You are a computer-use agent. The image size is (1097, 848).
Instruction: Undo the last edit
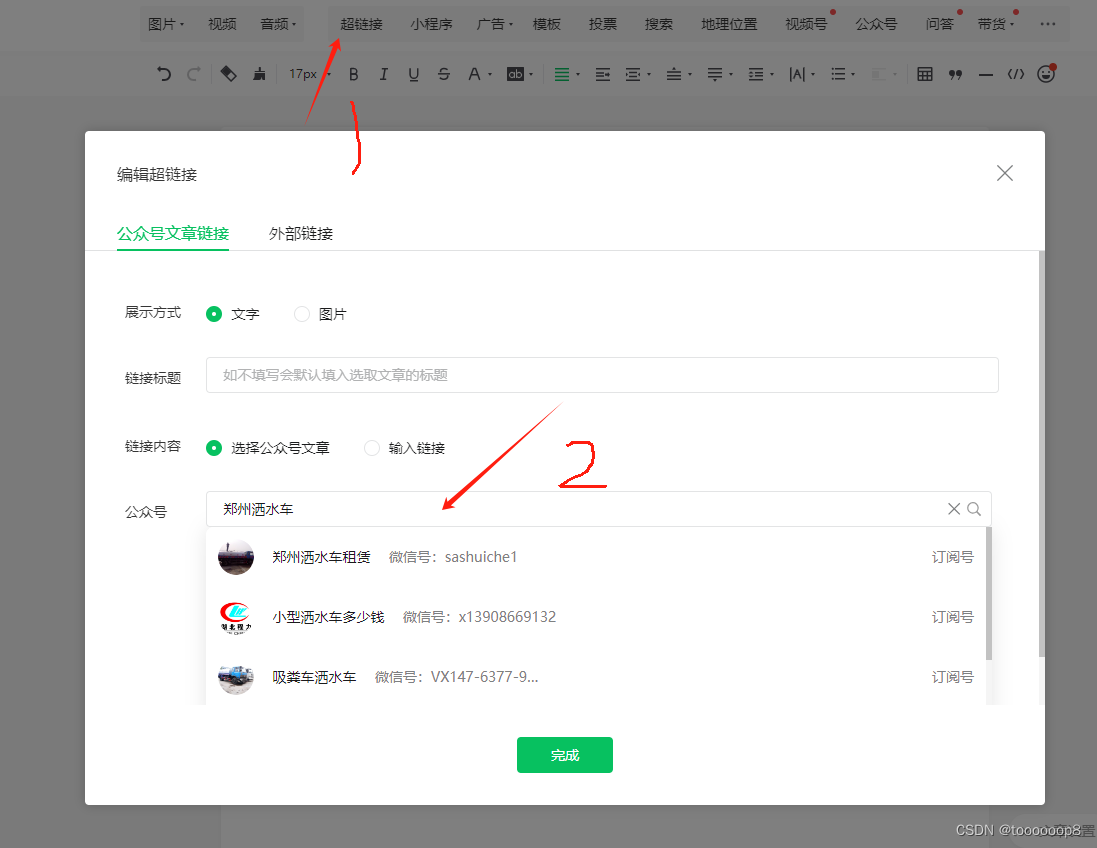click(164, 74)
